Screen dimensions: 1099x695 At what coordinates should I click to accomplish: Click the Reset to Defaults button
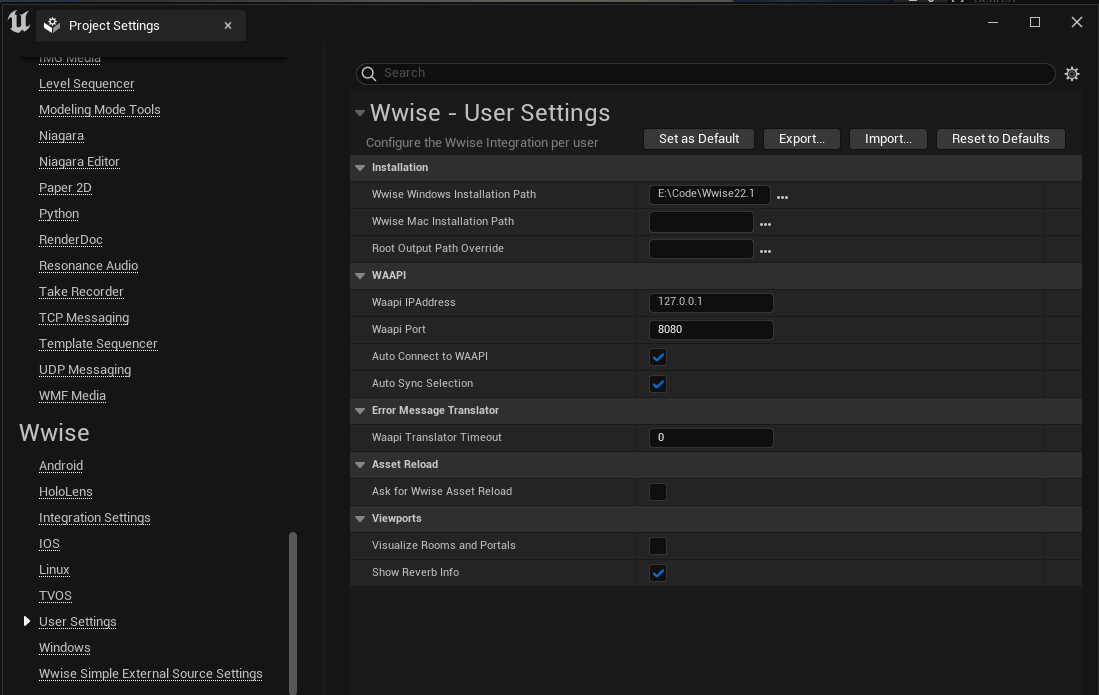click(1000, 139)
